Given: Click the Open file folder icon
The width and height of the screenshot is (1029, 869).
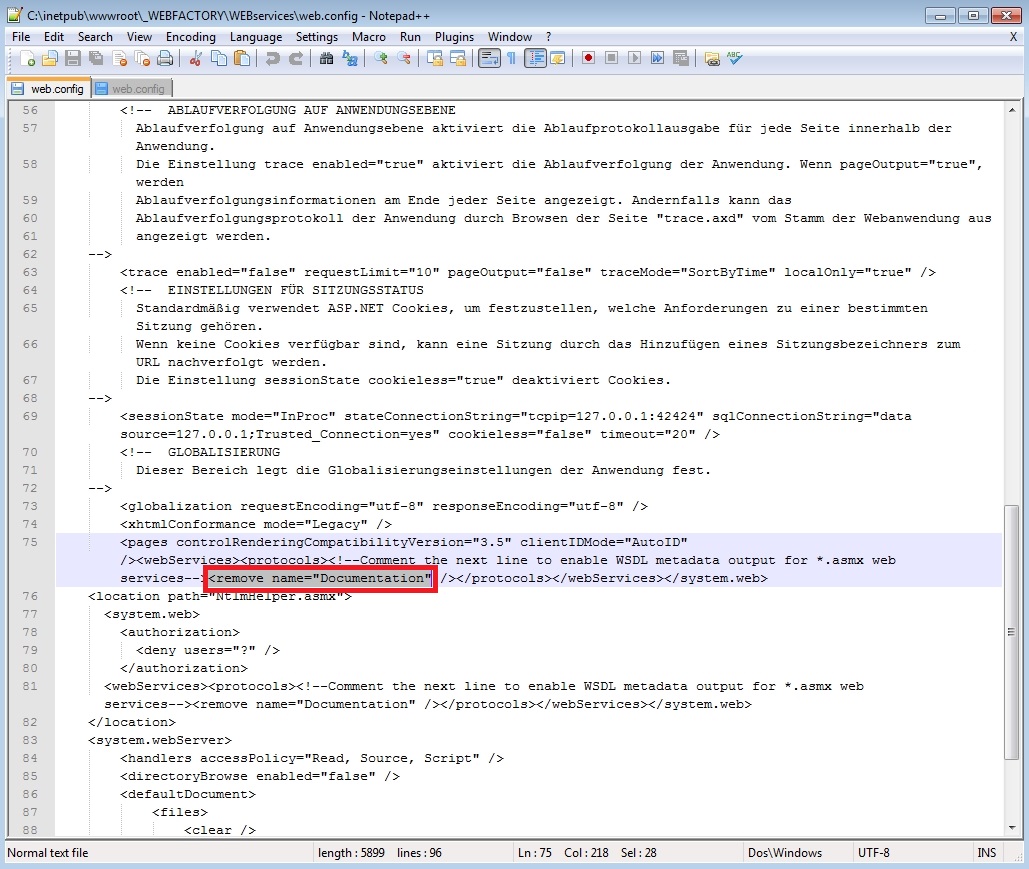Looking at the screenshot, I should (x=49, y=59).
